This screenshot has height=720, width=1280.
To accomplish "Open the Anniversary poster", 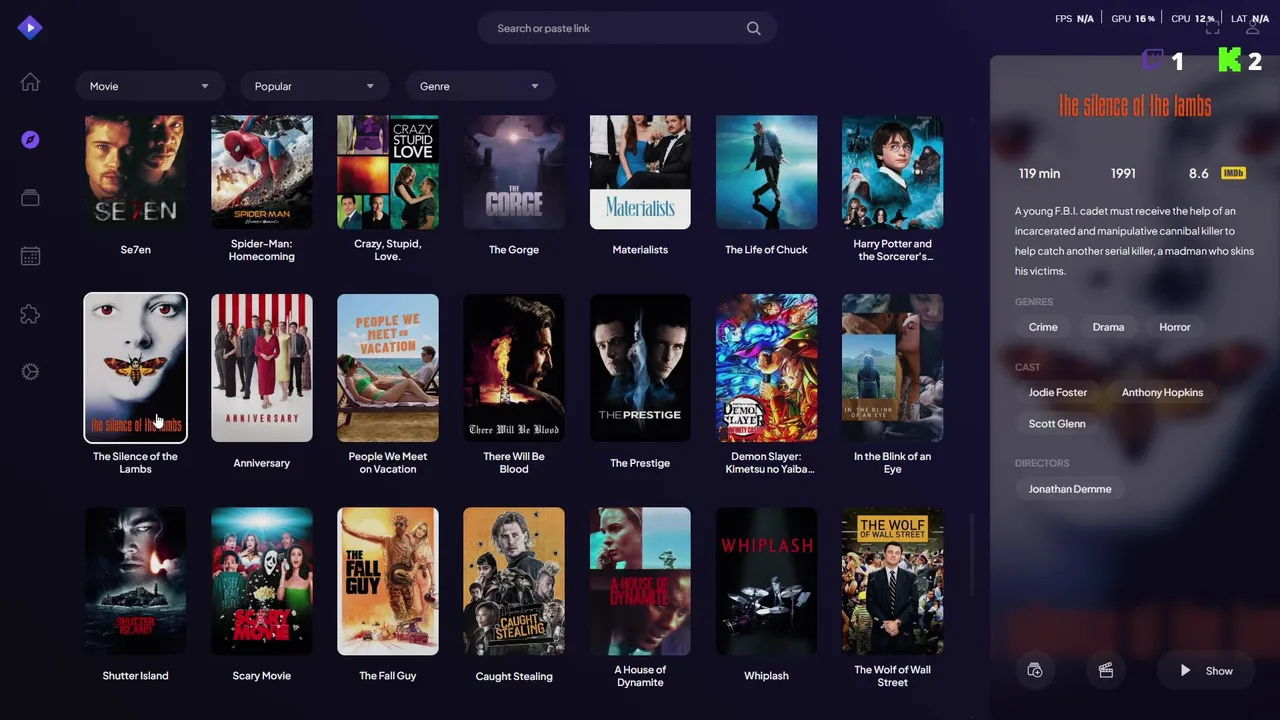I will click(x=262, y=368).
